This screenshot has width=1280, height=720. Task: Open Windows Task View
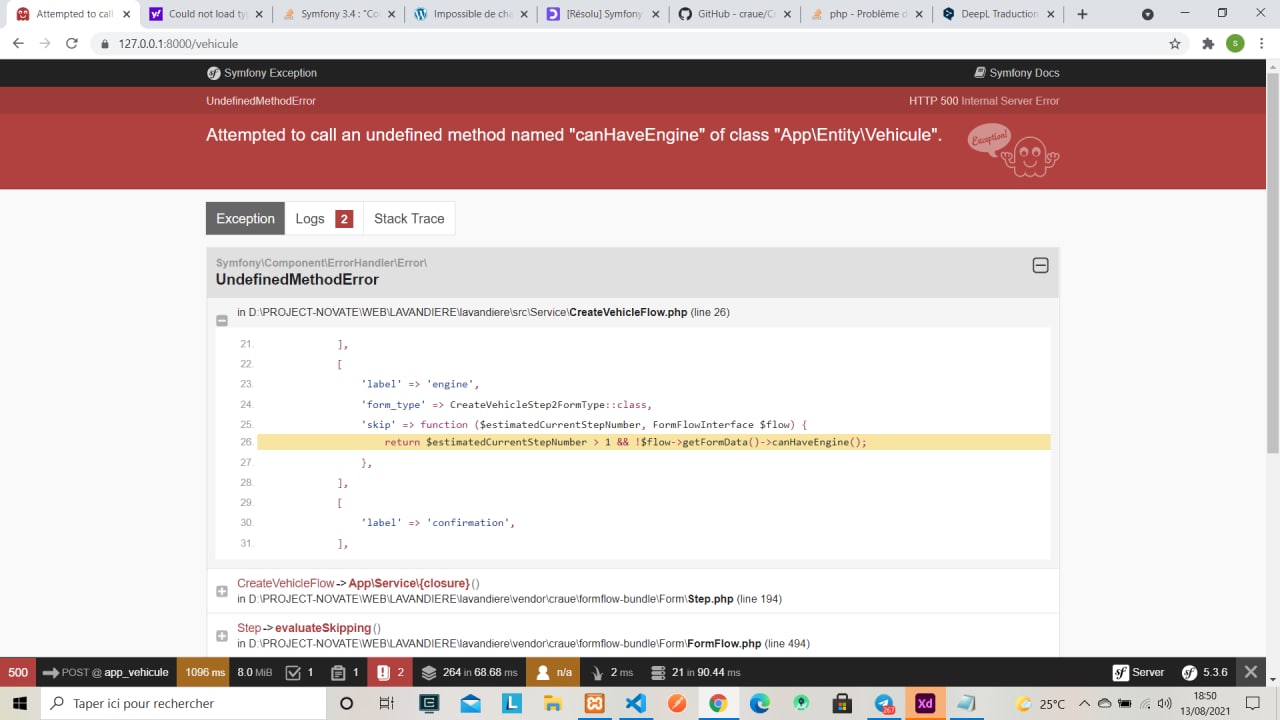coord(387,703)
